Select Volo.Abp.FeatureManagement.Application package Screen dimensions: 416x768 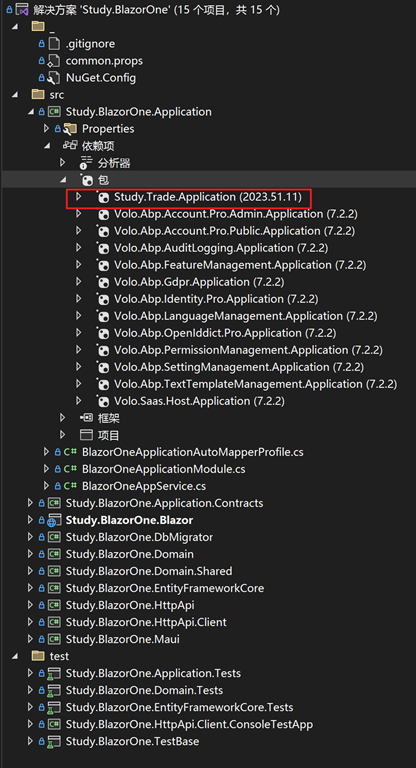pos(240,265)
